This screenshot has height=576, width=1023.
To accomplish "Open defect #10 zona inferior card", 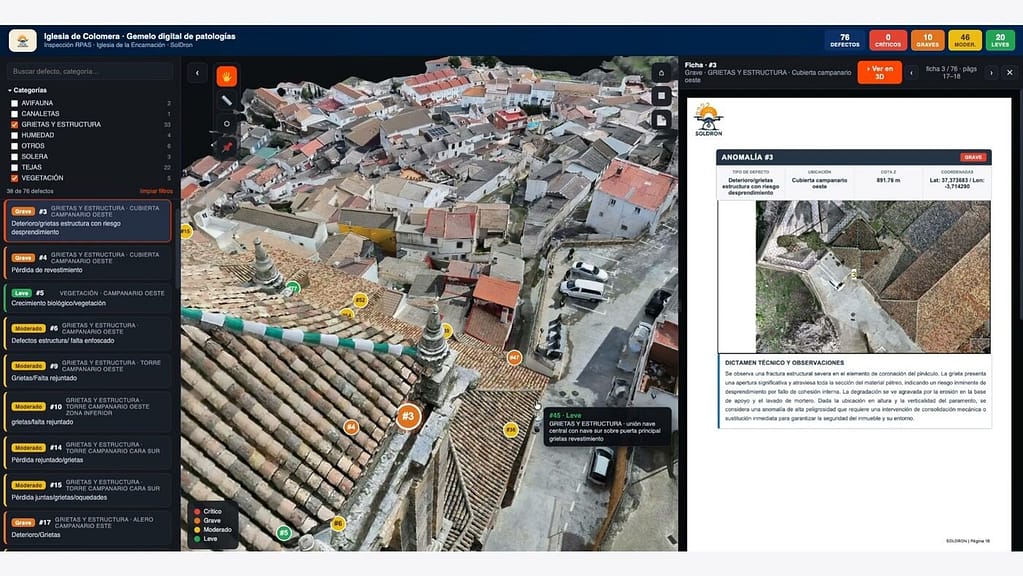I will [88, 411].
